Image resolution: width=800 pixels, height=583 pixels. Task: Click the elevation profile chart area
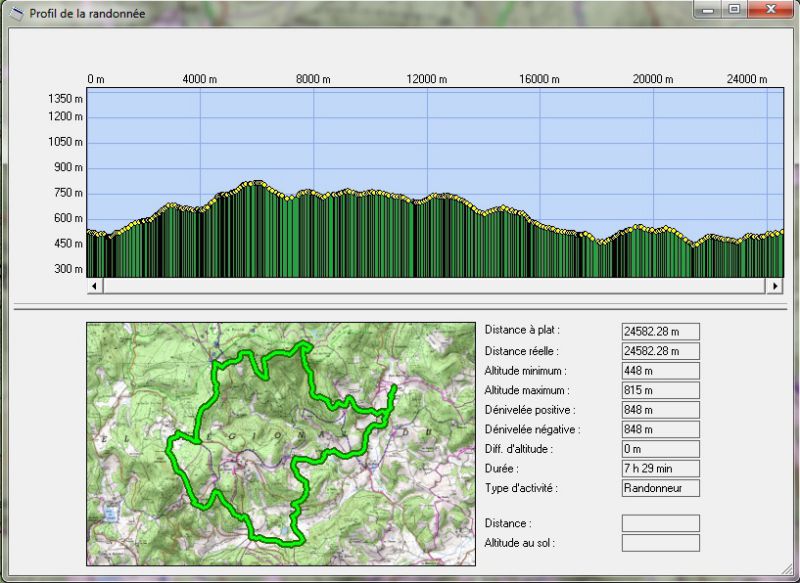point(435,183)
